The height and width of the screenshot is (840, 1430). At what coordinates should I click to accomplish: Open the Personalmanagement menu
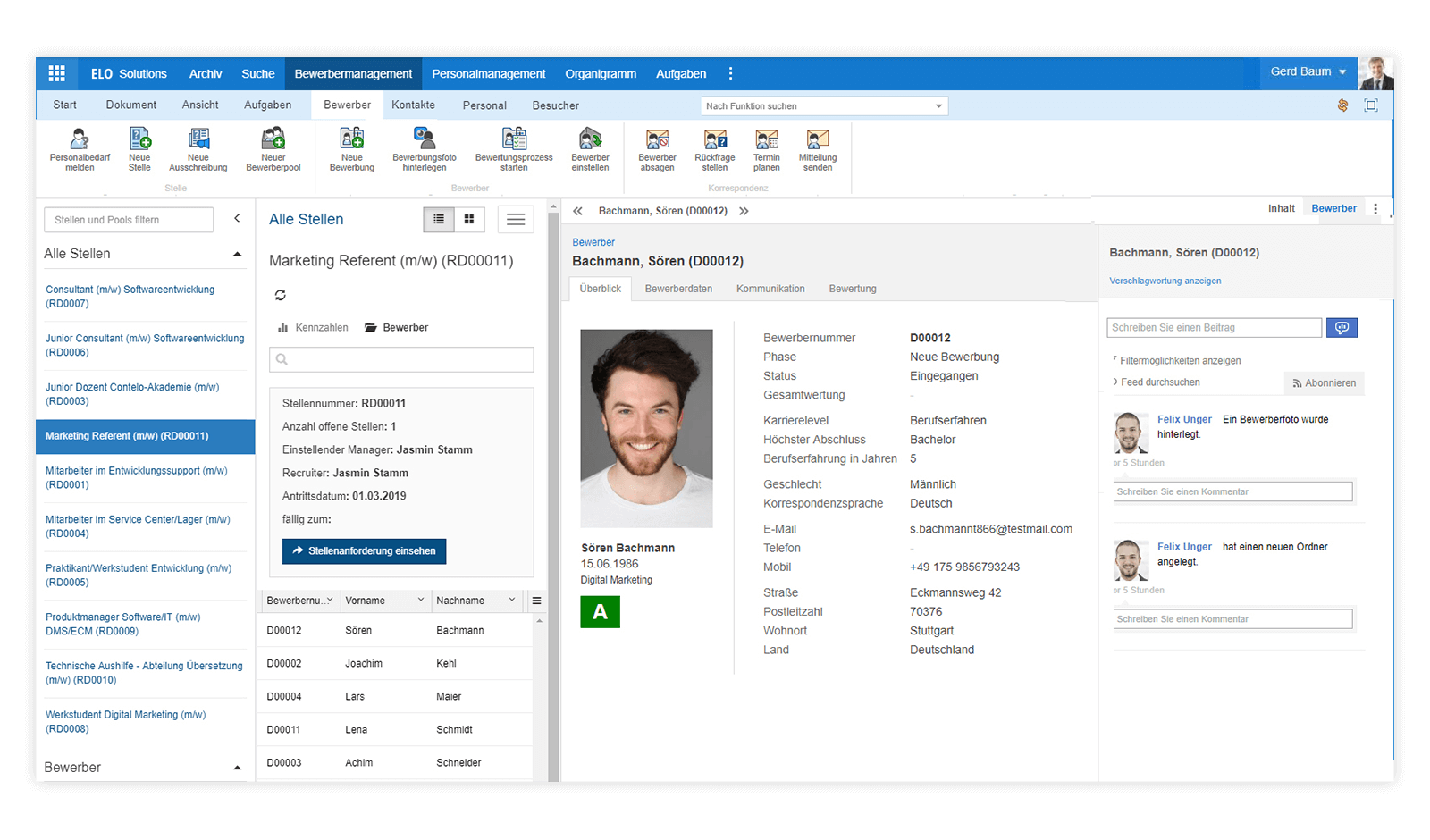click(x=488, y=74)
